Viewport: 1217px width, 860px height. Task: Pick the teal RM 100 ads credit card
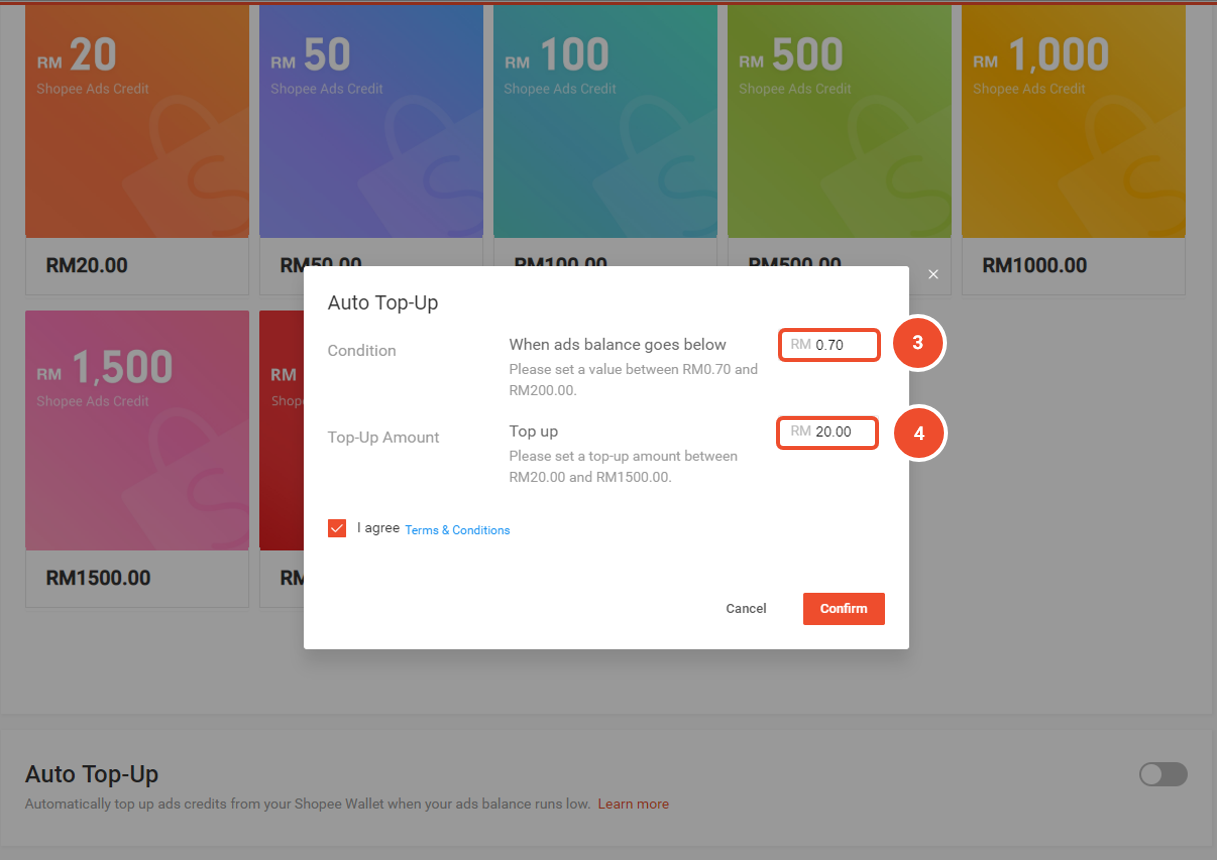(x=605, y=120)
